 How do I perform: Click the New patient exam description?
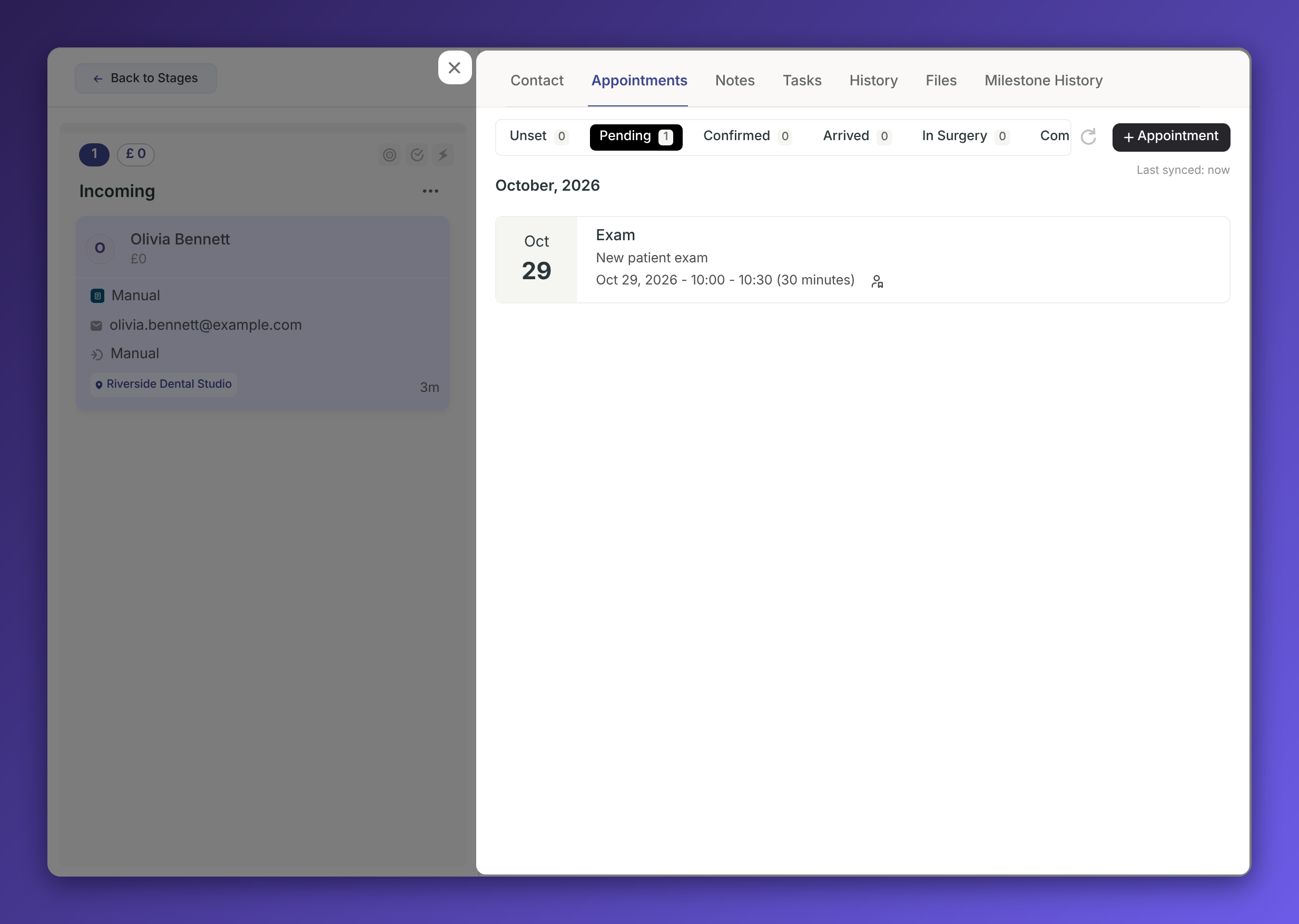pos(652,258)
